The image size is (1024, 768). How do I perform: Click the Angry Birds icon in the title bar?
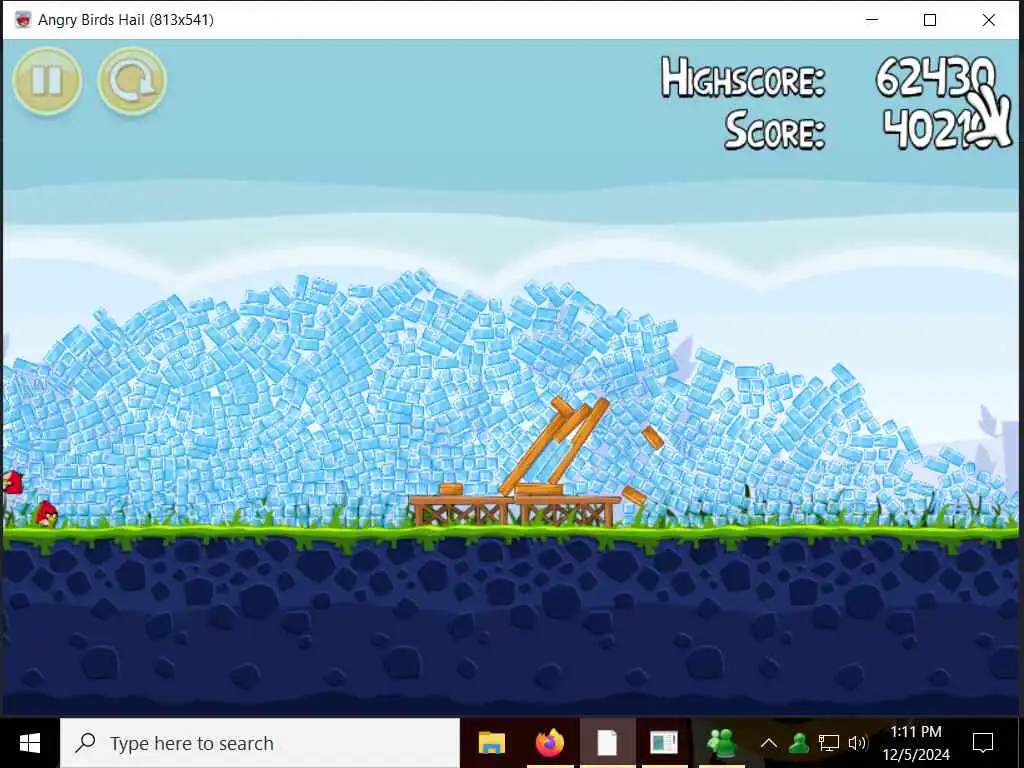[x=23, y=20]
